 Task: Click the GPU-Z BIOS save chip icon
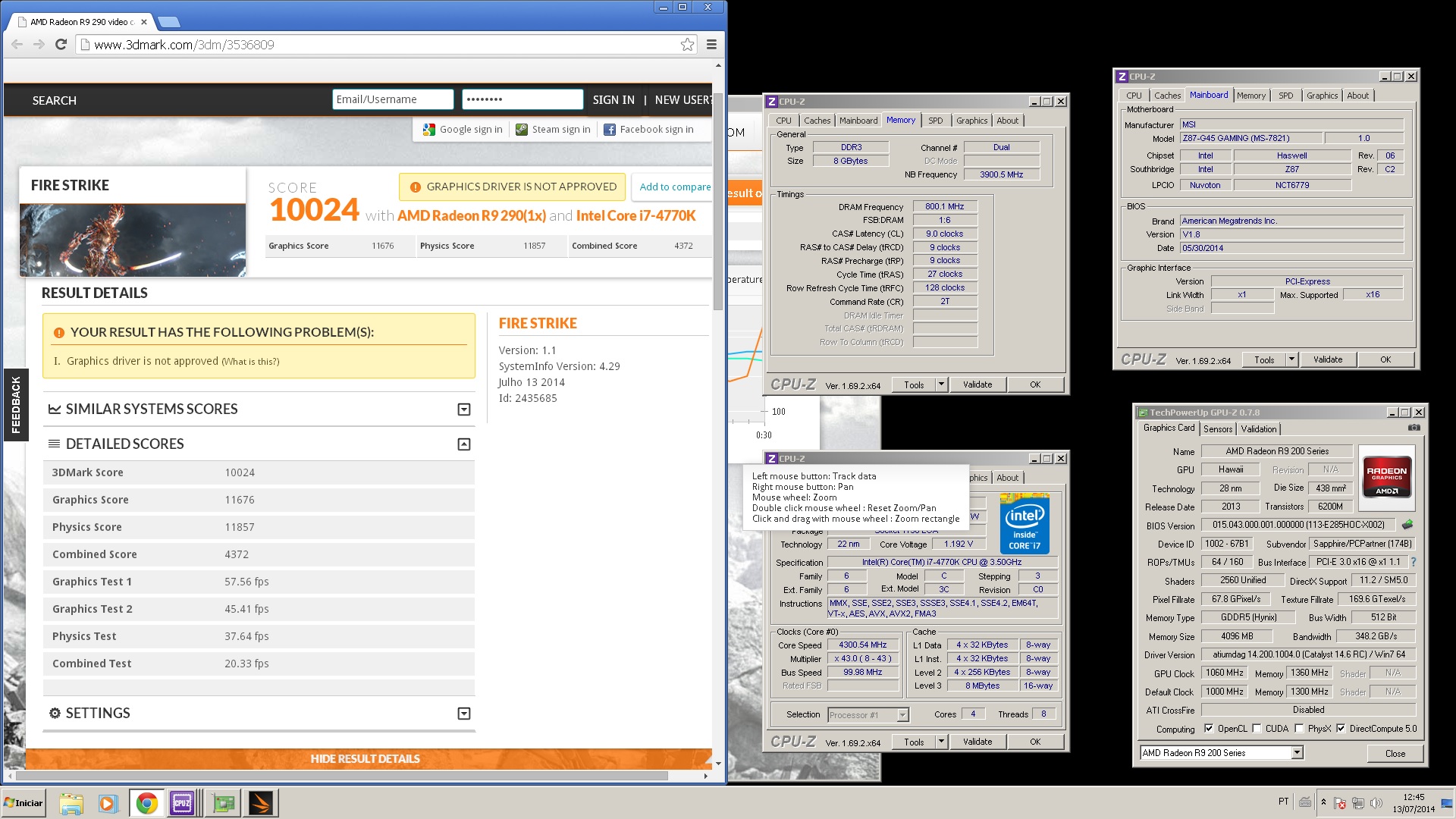pos(1407,524)
